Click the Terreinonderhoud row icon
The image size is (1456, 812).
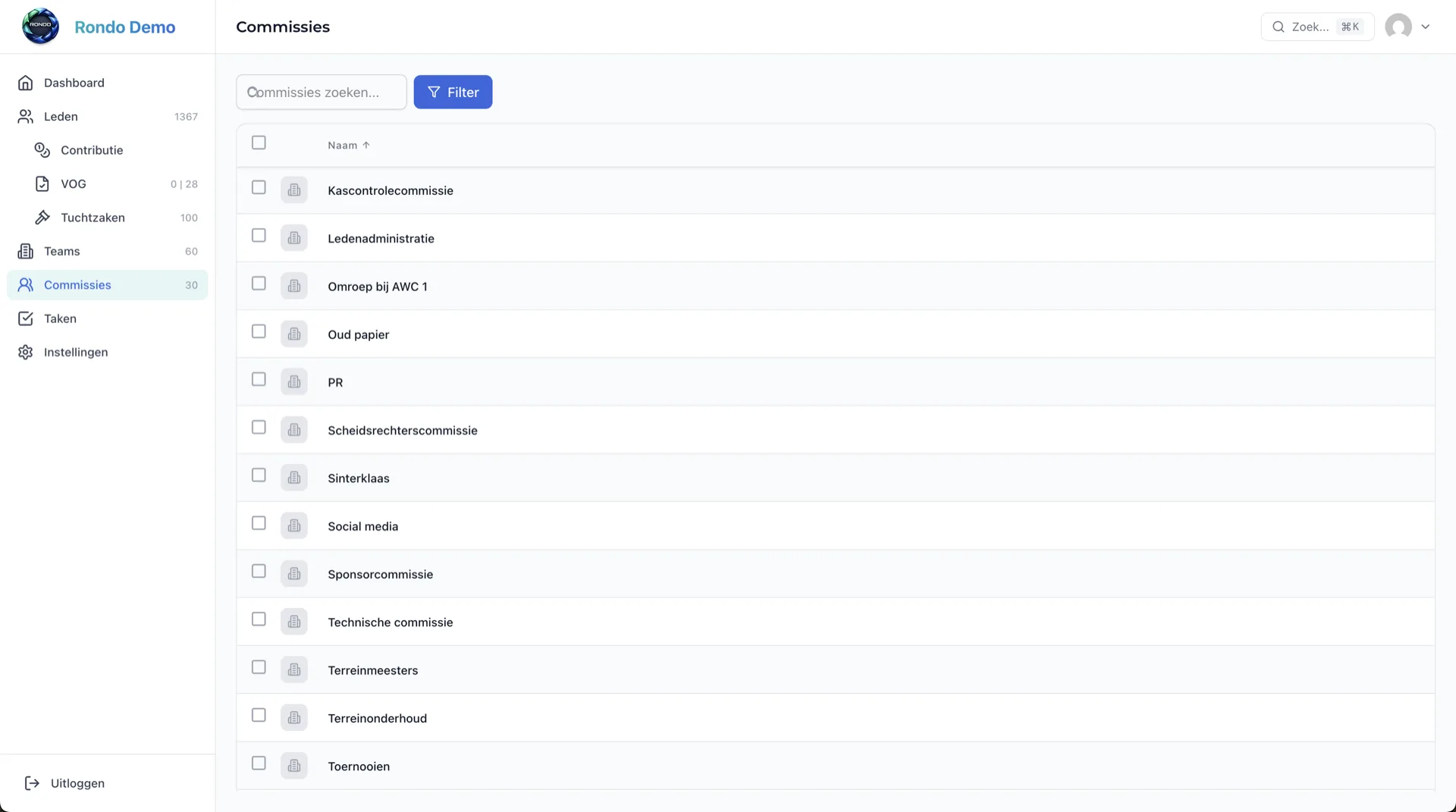[294, 718]
